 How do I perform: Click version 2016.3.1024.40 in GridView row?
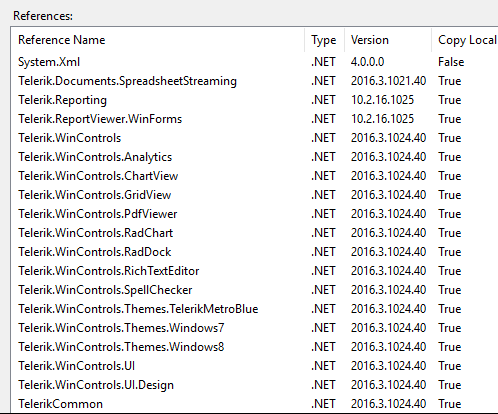388,195
